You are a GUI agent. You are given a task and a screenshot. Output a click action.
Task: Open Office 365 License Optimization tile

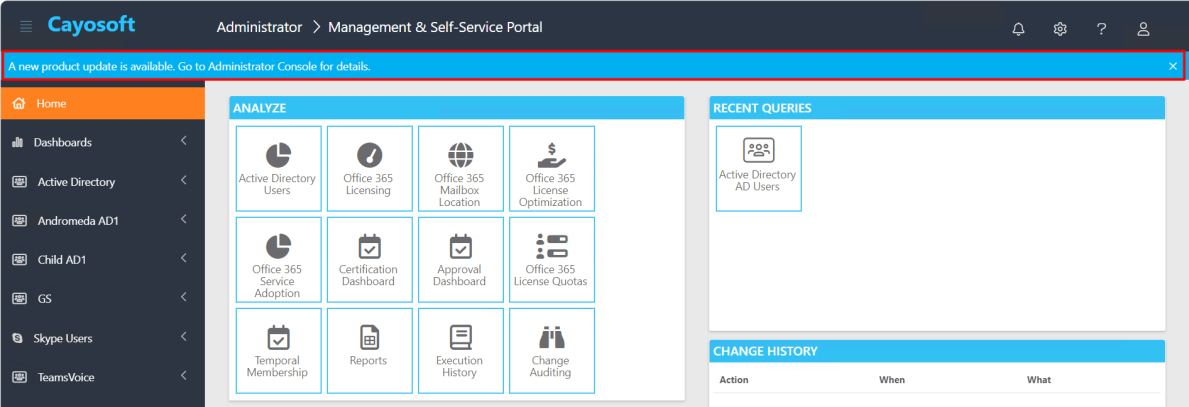552,168
